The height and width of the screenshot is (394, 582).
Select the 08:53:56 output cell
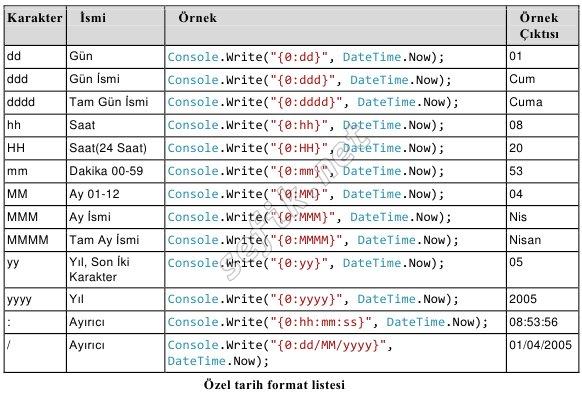point(543,322)
